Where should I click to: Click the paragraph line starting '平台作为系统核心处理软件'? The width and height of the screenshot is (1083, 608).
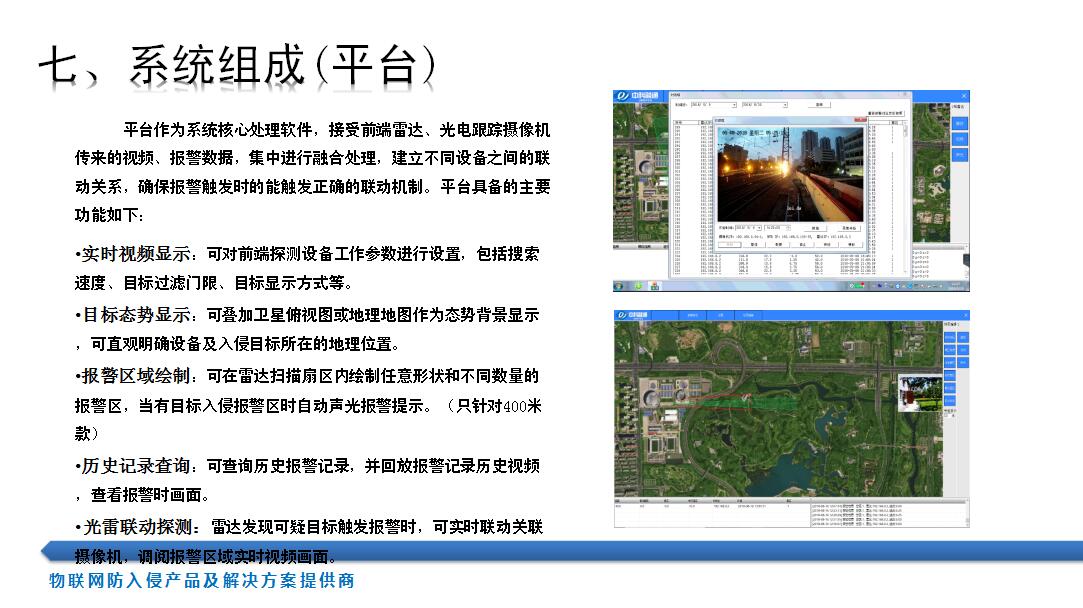336,129
